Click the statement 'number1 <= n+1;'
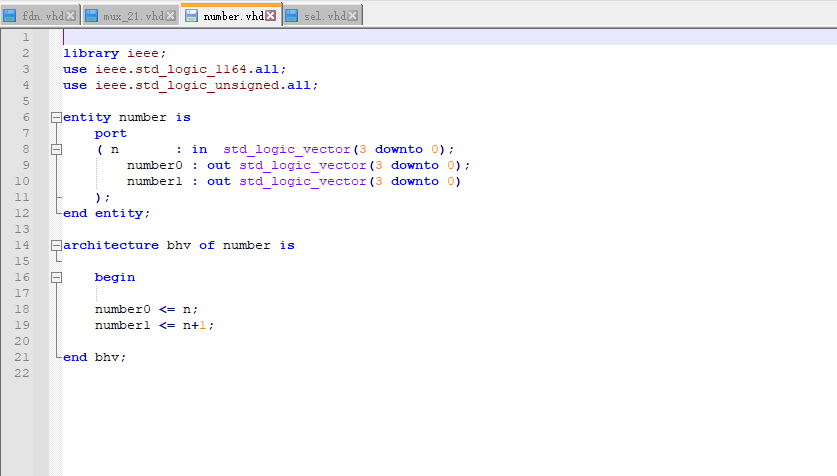This screenshot has width=837, height=476. (x=155, y=326)
